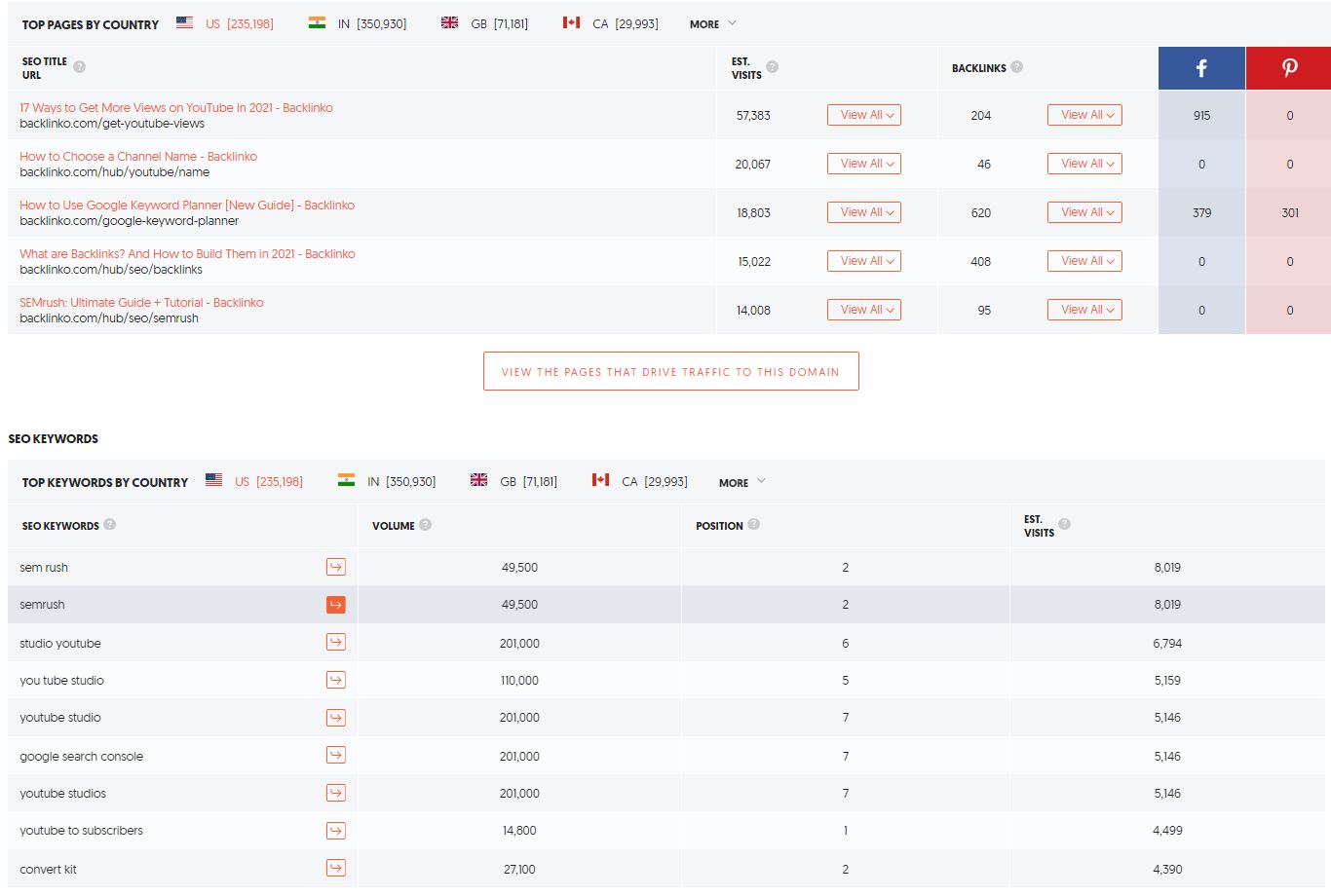Open help icon beside top pages Est. Visits
The height and width of the screenshot is (896, 1331).
(773, 67)
